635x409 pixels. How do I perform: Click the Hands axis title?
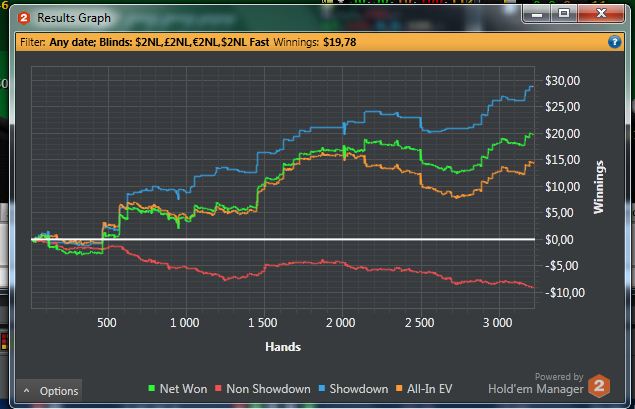[x=283, y=347]
